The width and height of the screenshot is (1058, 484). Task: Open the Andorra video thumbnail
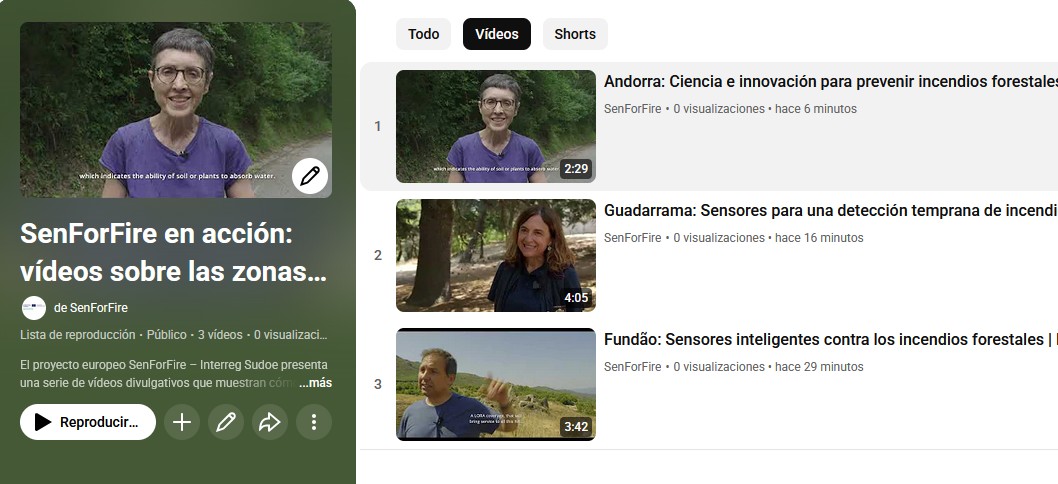495,126
